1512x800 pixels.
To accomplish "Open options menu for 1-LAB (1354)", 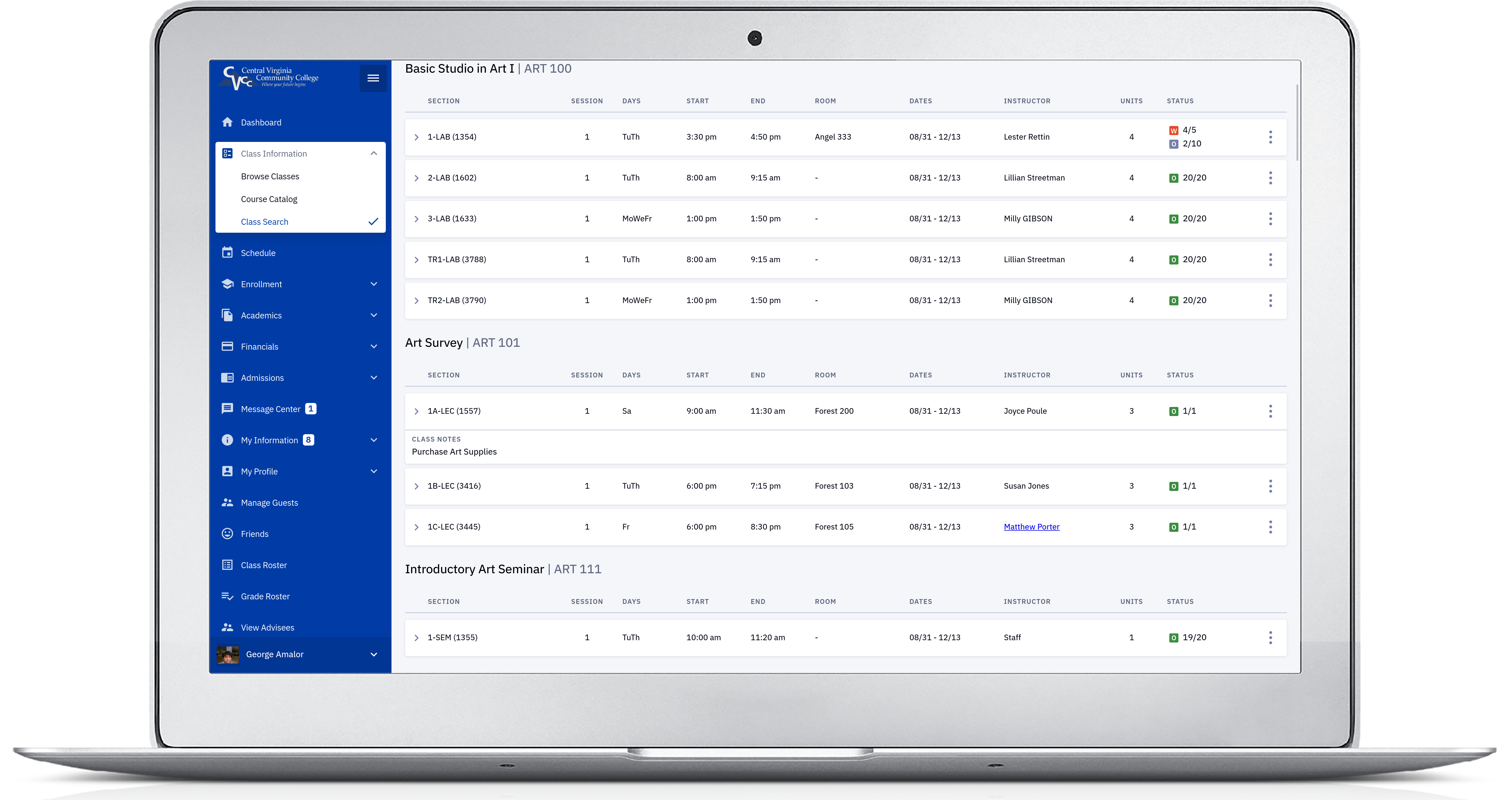I will pyautogui.click(x=1270, y=137).
